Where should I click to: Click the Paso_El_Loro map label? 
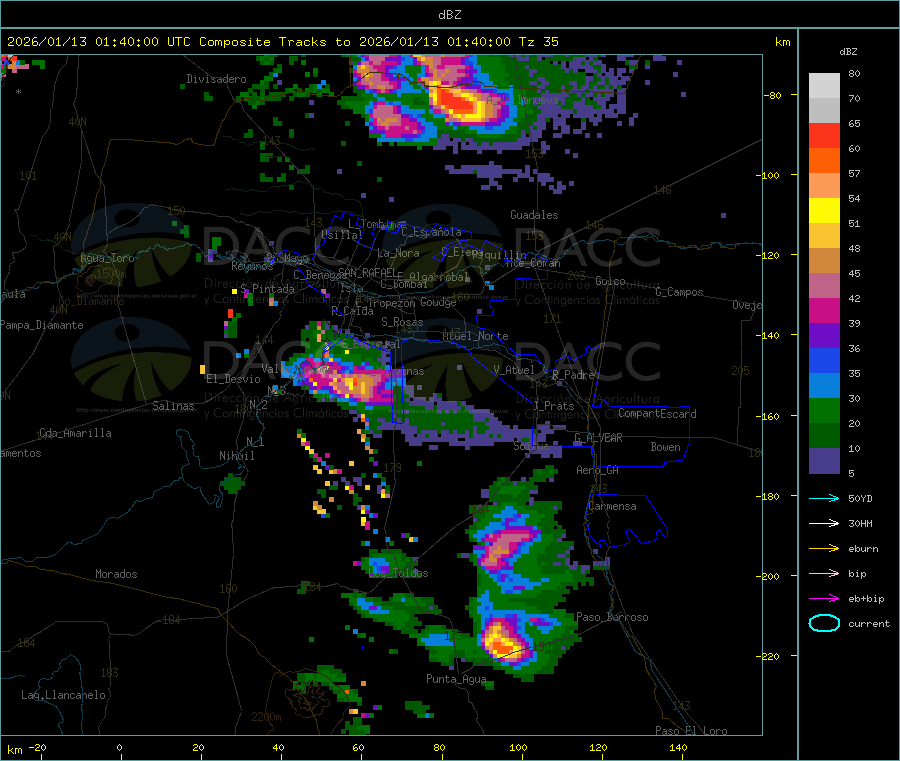pyautogui.click(x=691, y=731)
